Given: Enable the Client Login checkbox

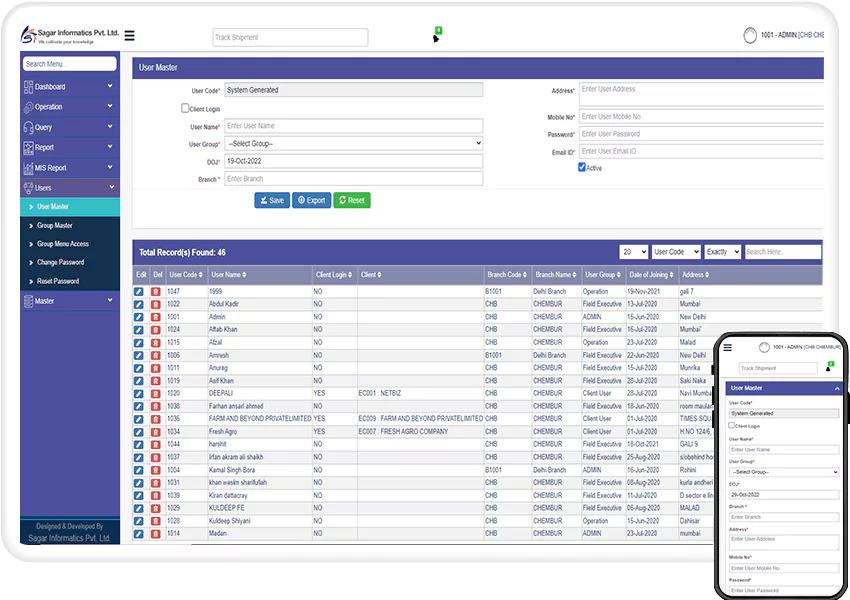Looking at the screenshot, I should click(x=185, y=108).
